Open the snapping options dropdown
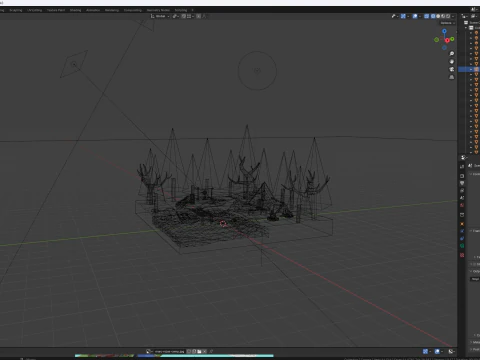Viewport: 480px width, 360px height. point(191,16)
